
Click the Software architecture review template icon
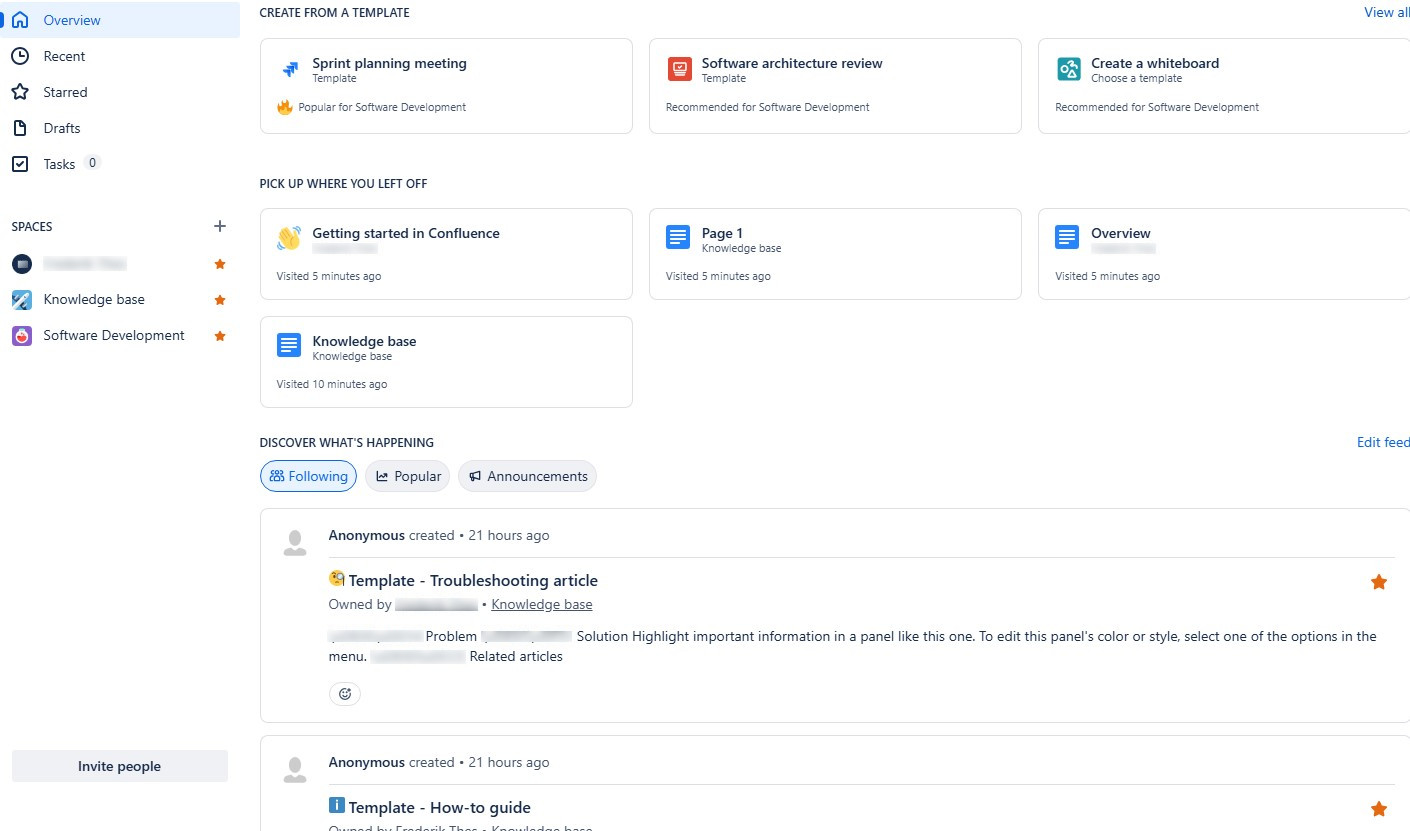click(679, 69)
